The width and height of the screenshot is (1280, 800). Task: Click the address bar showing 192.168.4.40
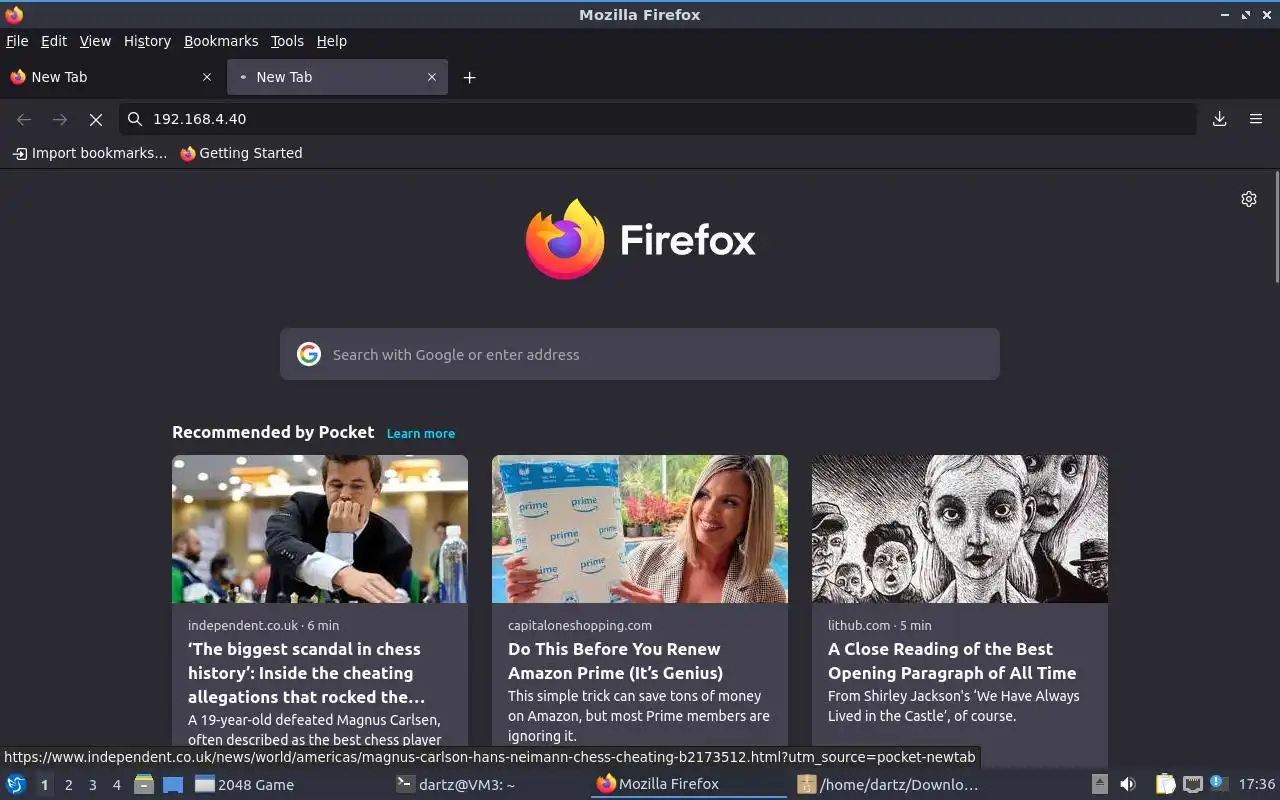point(658,119)
